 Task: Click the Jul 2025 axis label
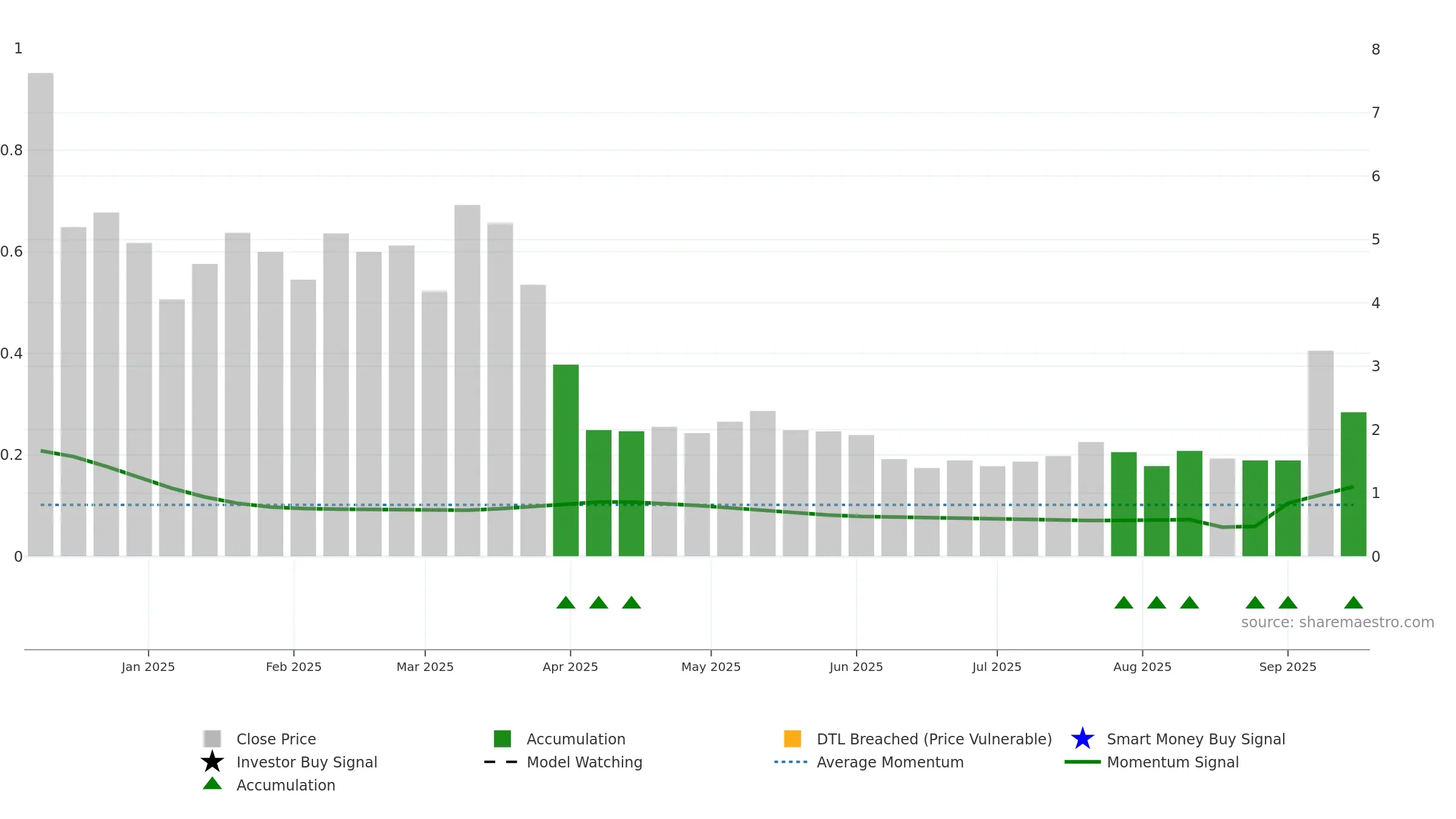click(997, 667)
